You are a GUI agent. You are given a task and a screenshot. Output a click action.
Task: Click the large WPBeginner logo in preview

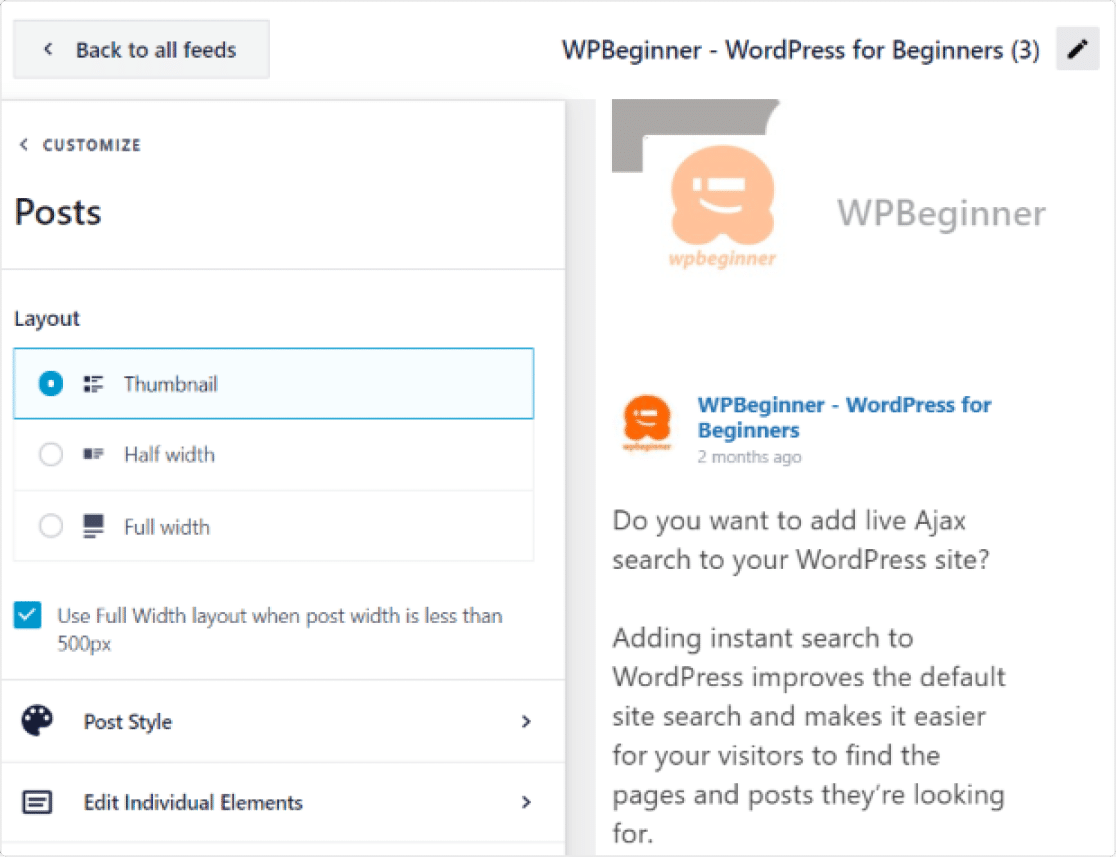pyautogui.click(x=722, y=206)
